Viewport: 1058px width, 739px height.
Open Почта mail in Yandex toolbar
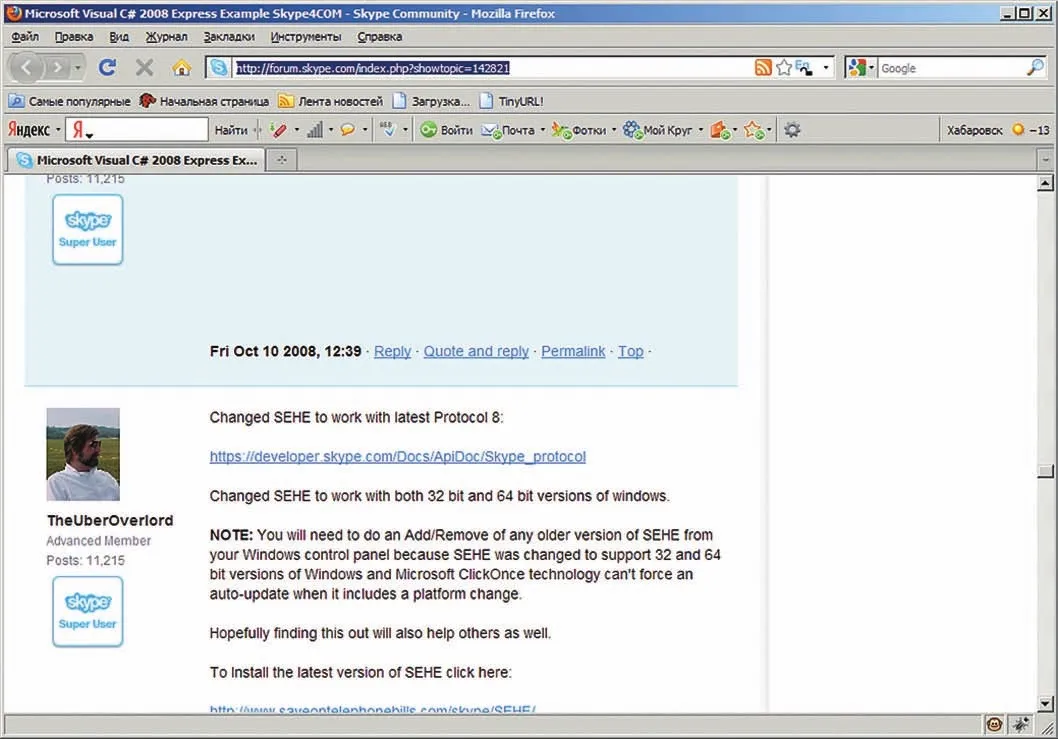point(507,130)
